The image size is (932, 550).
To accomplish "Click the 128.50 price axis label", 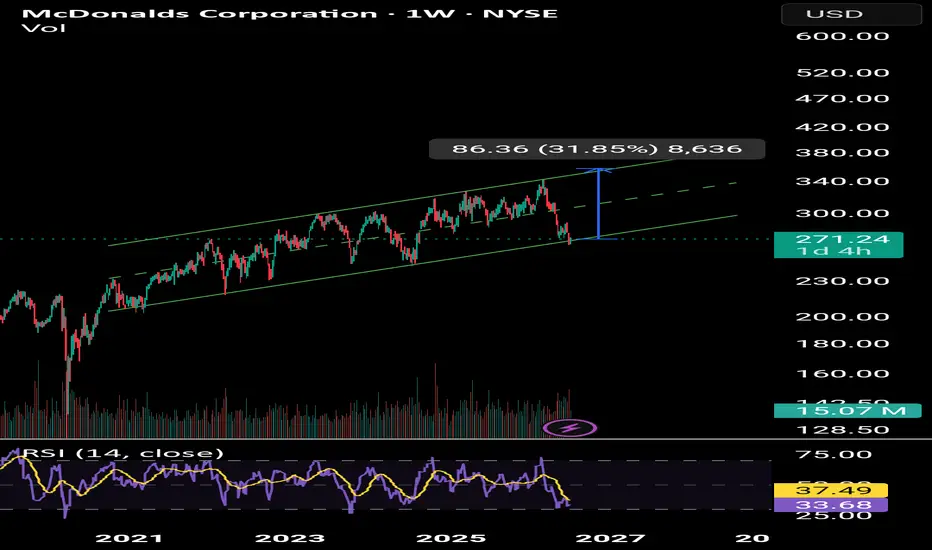I will [x=842, y=430].
